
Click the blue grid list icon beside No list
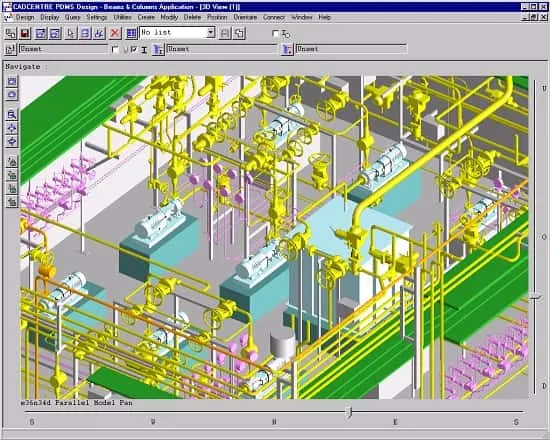tap(131, 33)
